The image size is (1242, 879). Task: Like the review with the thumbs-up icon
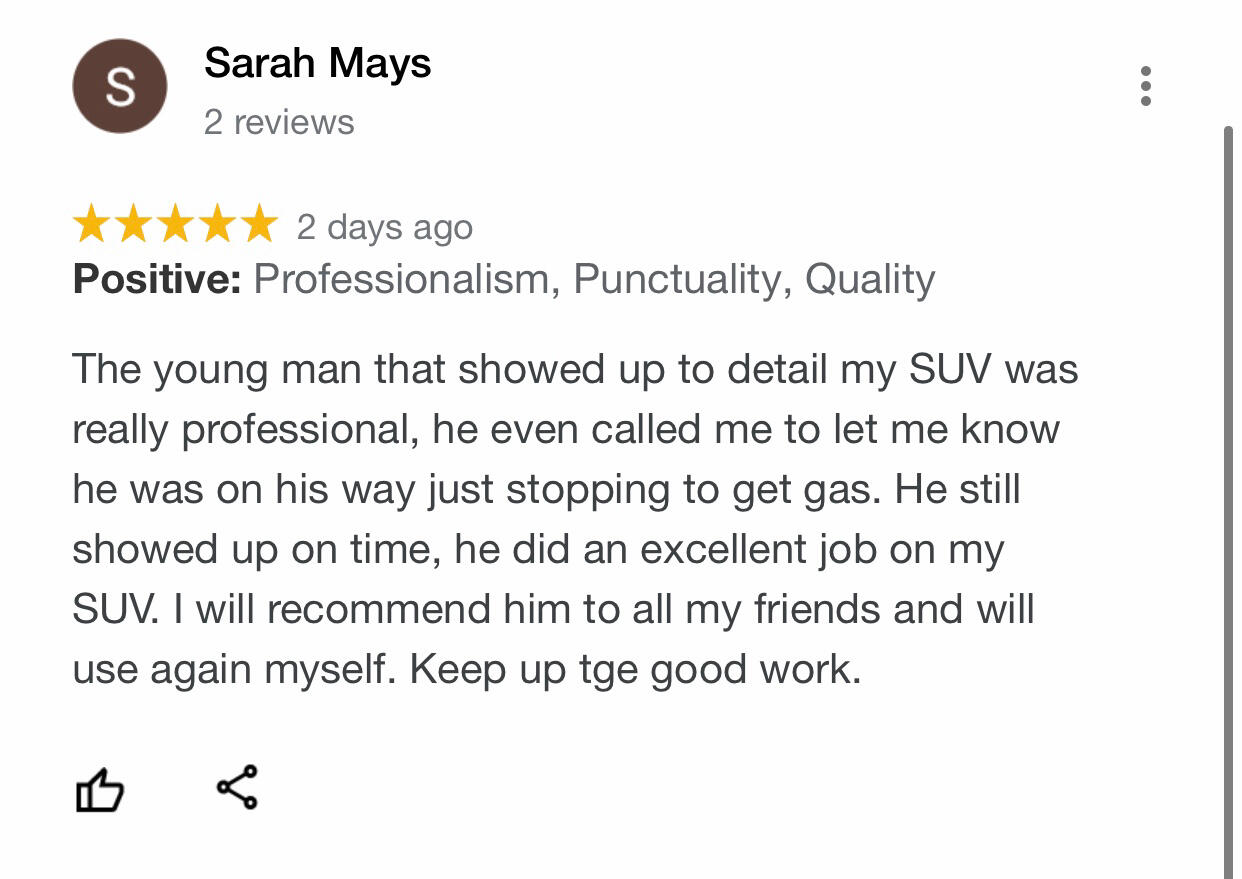pos(100,789)
